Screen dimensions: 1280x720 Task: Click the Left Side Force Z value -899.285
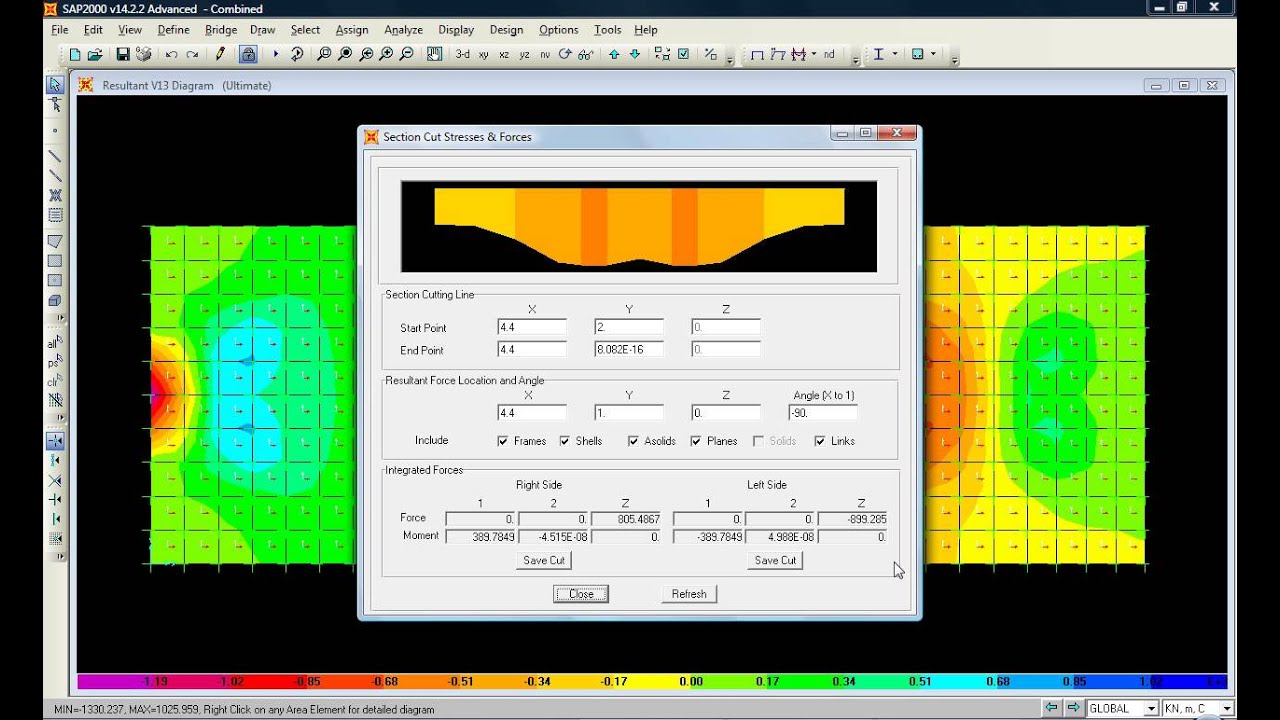pos(853,519)
